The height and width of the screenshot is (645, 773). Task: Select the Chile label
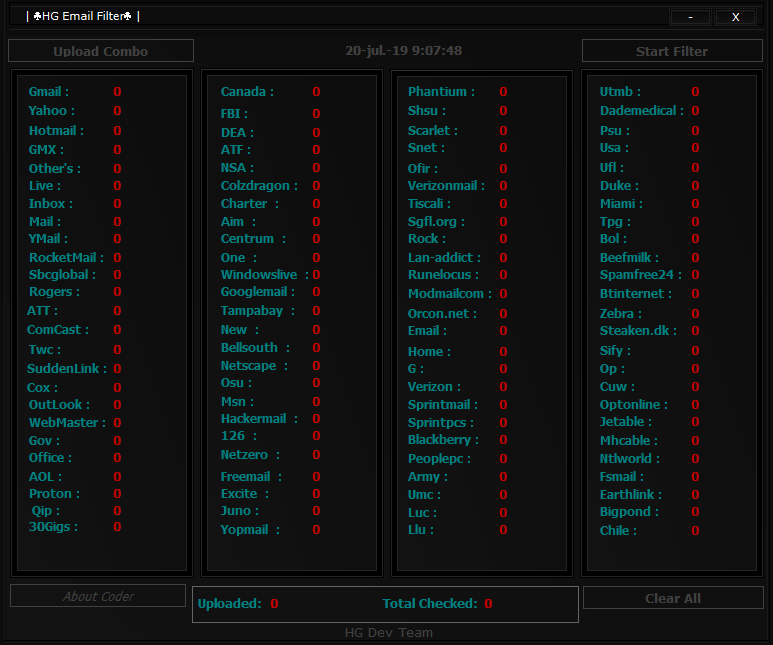point(618,531)
